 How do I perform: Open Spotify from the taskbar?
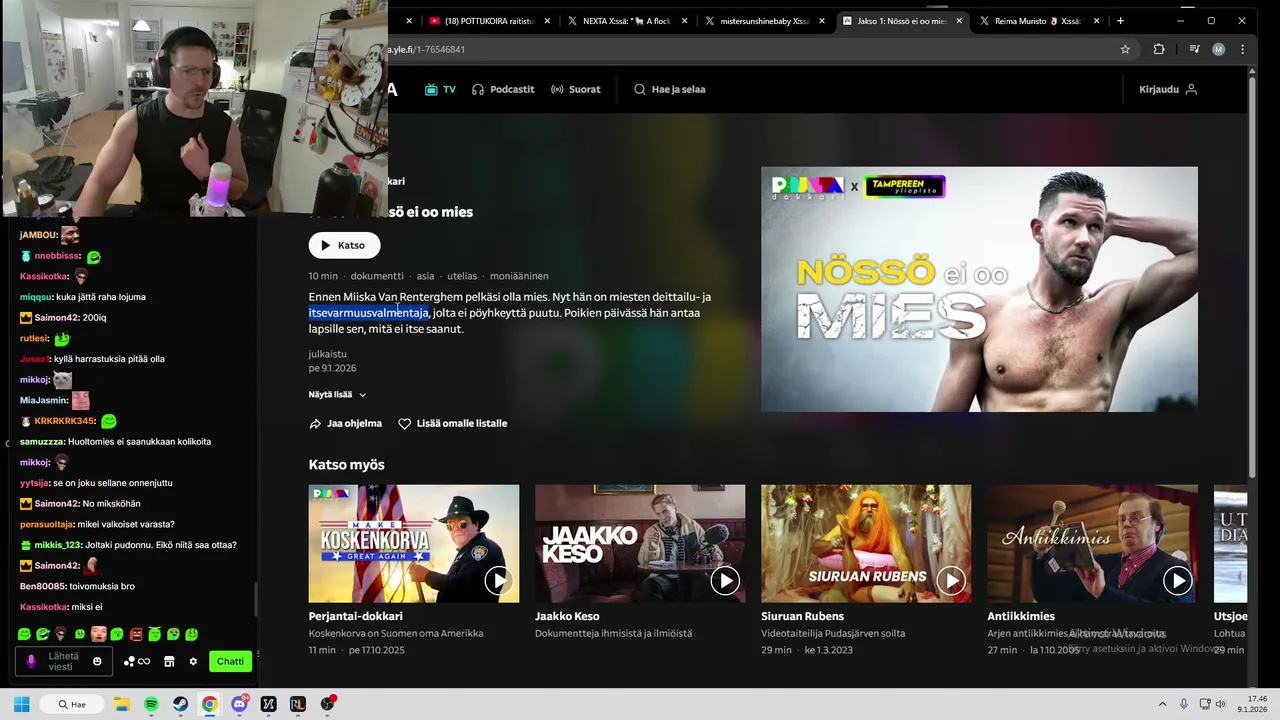151,704
